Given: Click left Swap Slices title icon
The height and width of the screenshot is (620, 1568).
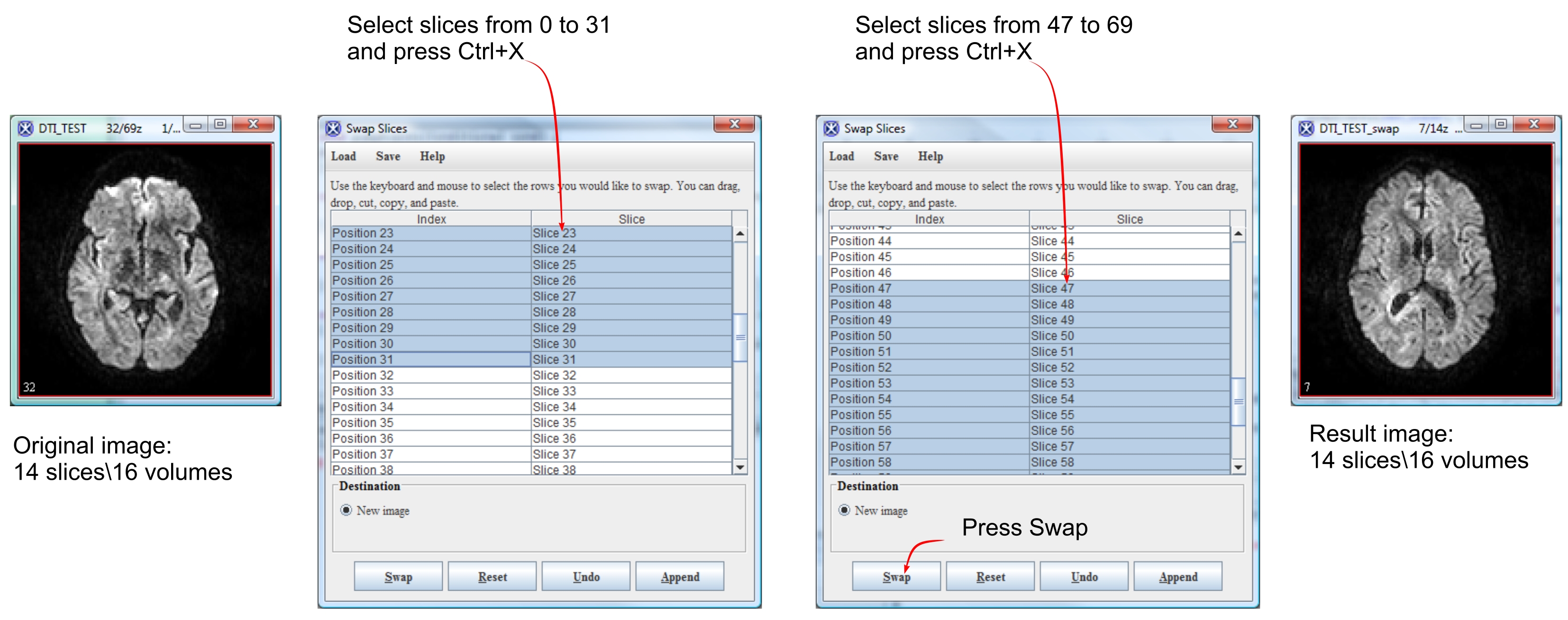Looking at the screenshot, I should point(333,128).
